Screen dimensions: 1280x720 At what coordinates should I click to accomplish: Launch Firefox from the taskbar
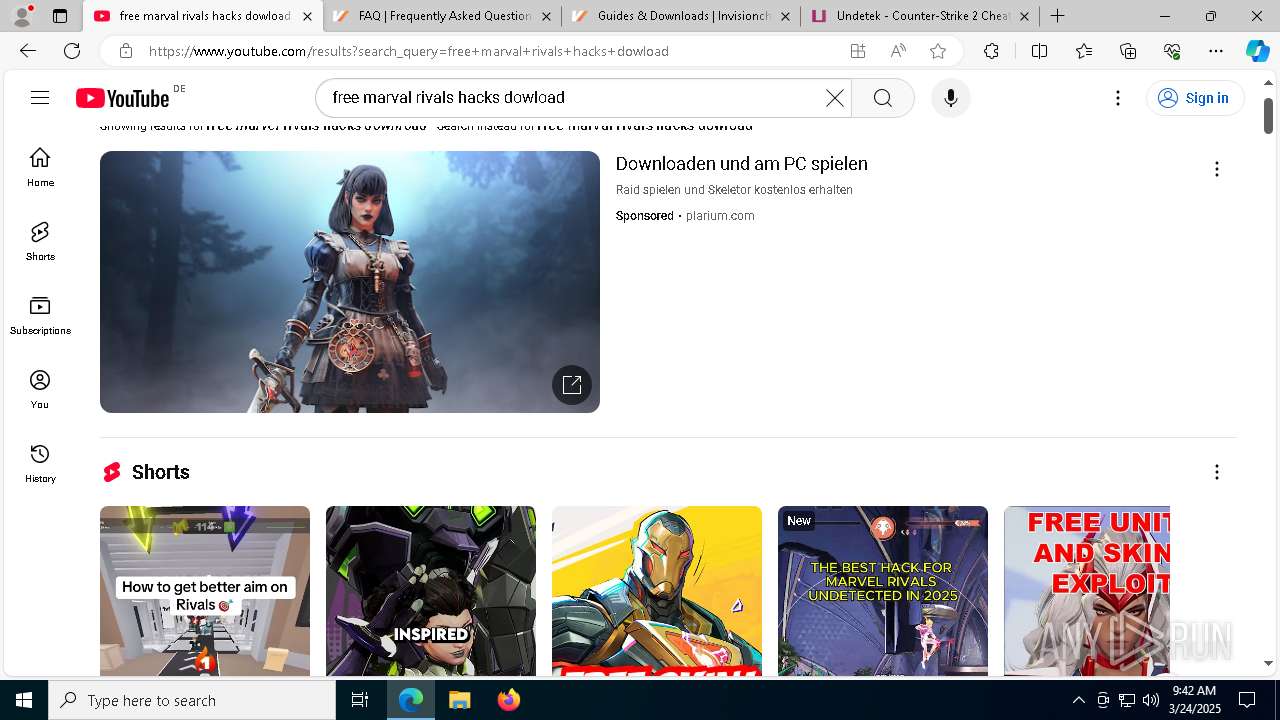click(508, 700)
